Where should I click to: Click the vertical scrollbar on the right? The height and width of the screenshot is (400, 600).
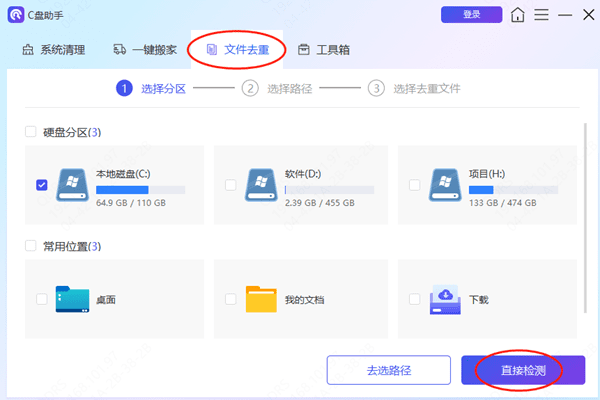click(585, 200)
